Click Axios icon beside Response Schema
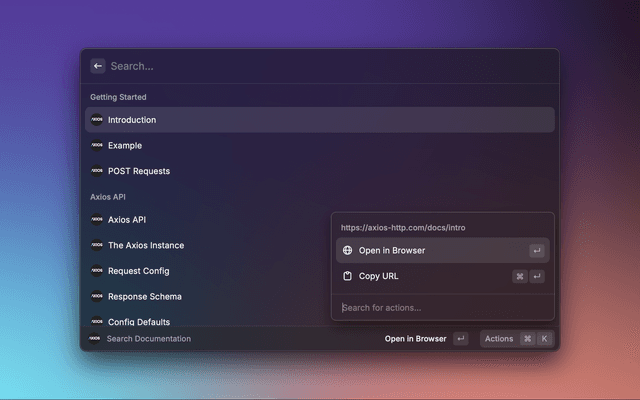The height and width of the screenshot is (400, 640). tap(97, 297)
